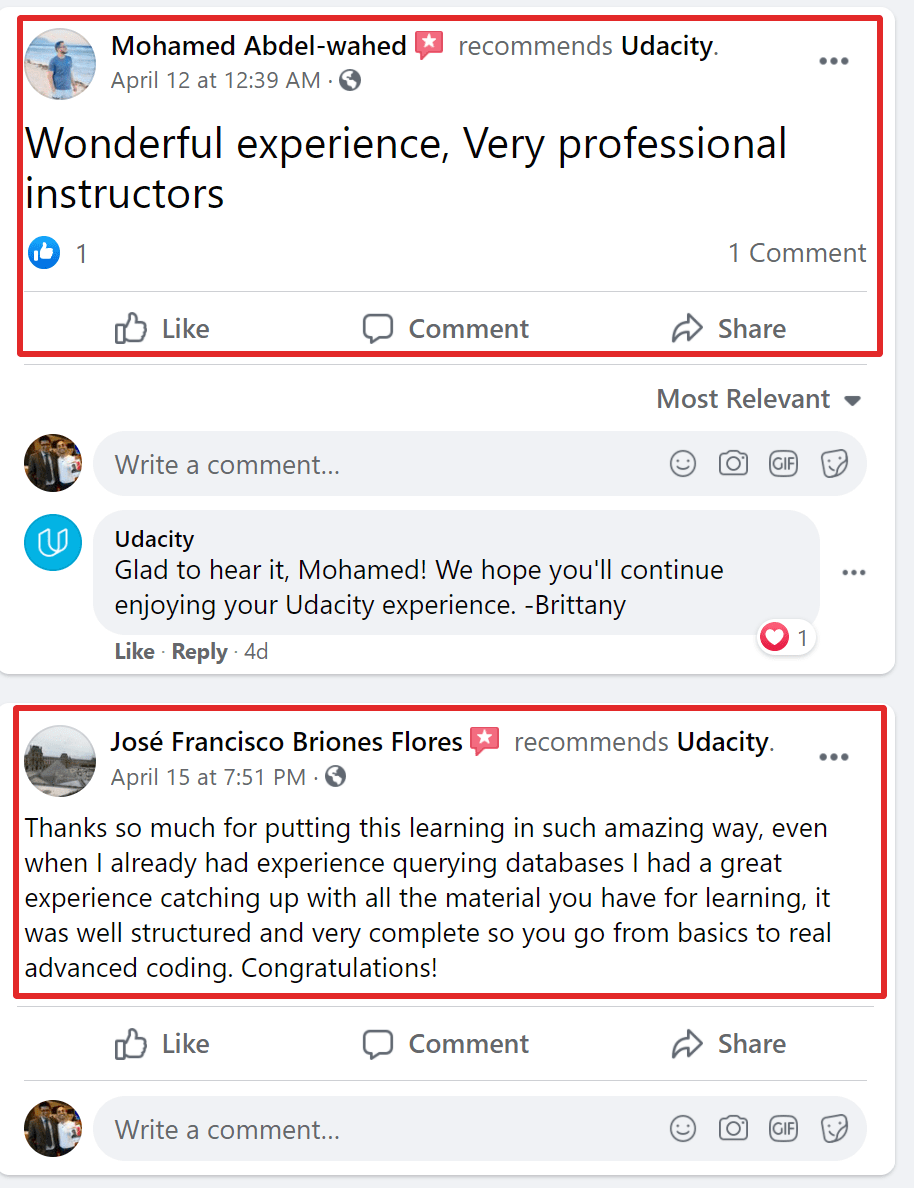The image size is (914, 1188).
Task: Click Comment button under José's post
Action: pyautogui.click(x=446, y=1044)
